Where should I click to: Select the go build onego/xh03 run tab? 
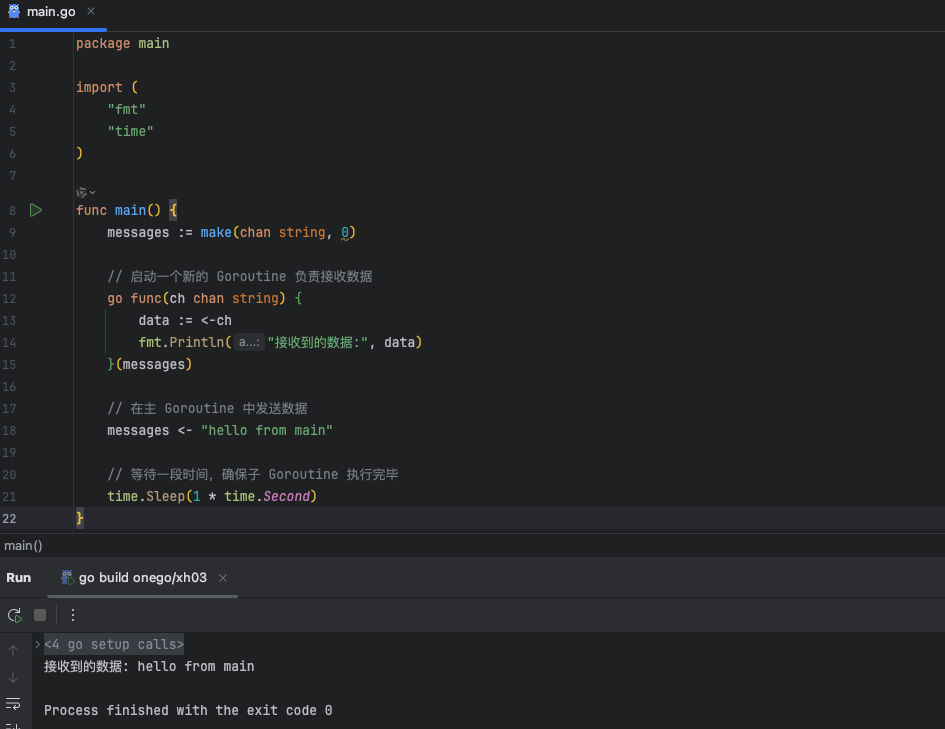(142, 578)
